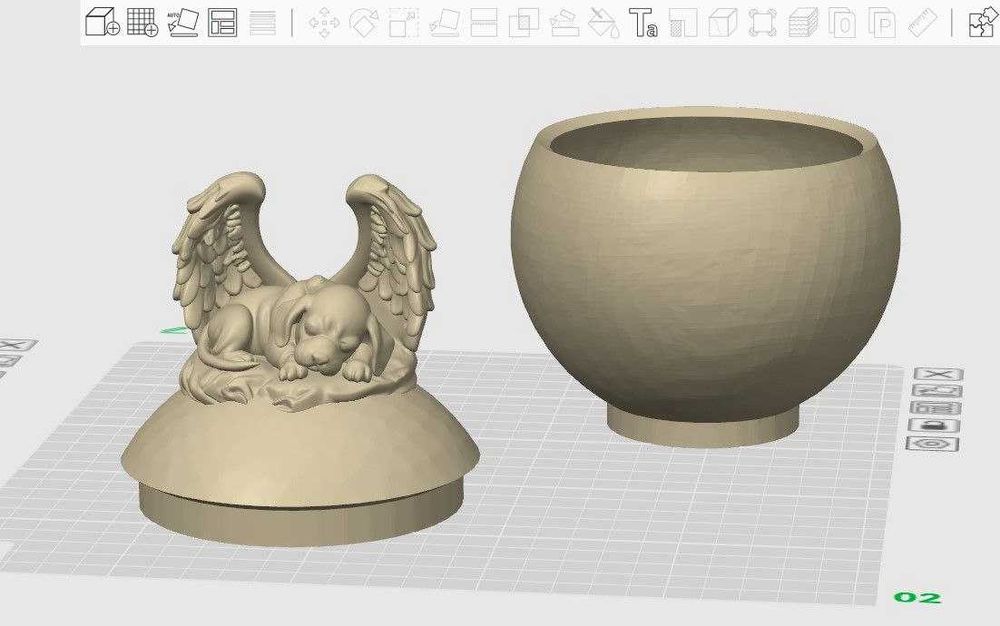
Task: Select the Lay on face tool
Action: 445,22
